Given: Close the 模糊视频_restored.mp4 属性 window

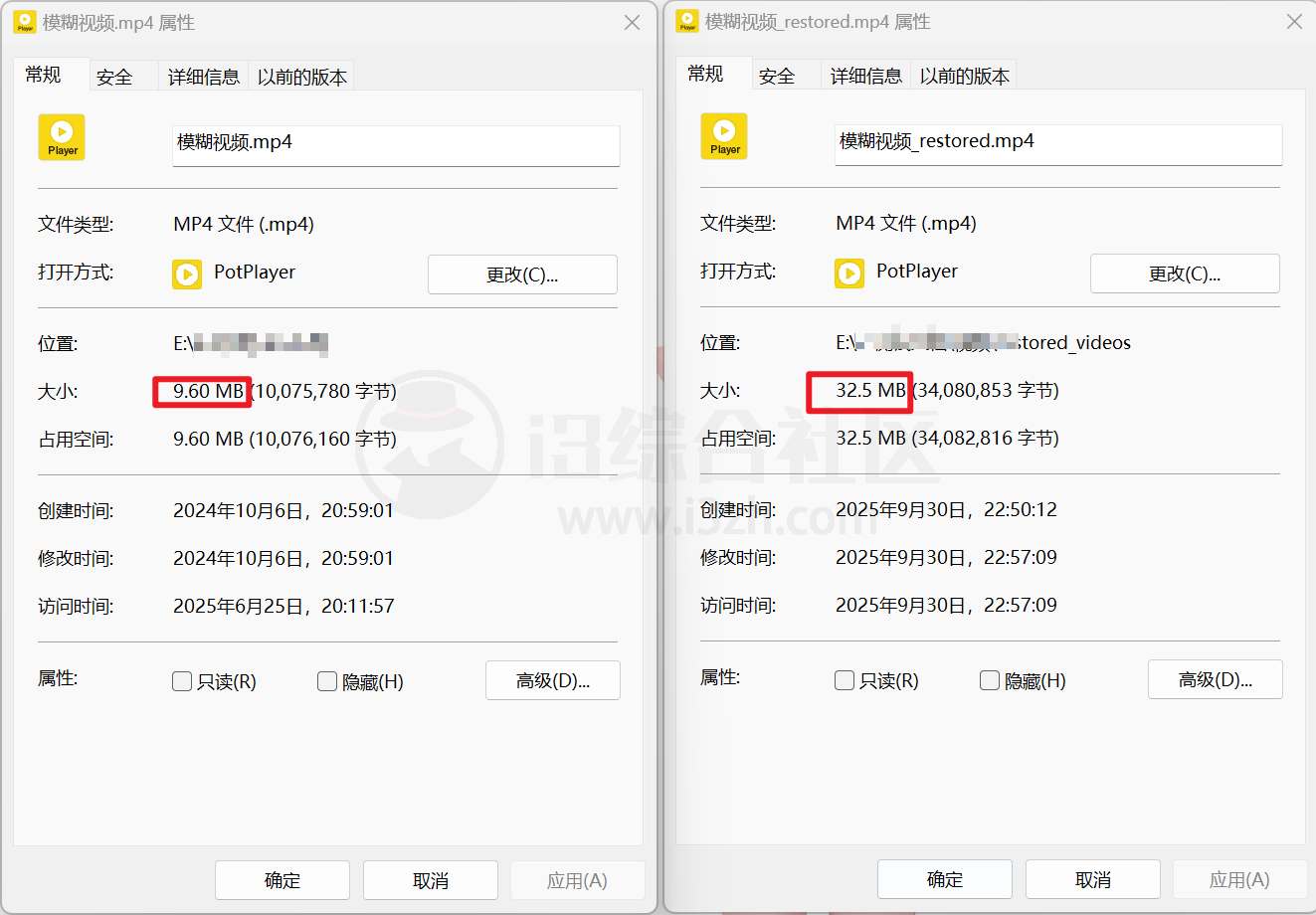Looking at the screenshot, I should tap(1294, 21).
